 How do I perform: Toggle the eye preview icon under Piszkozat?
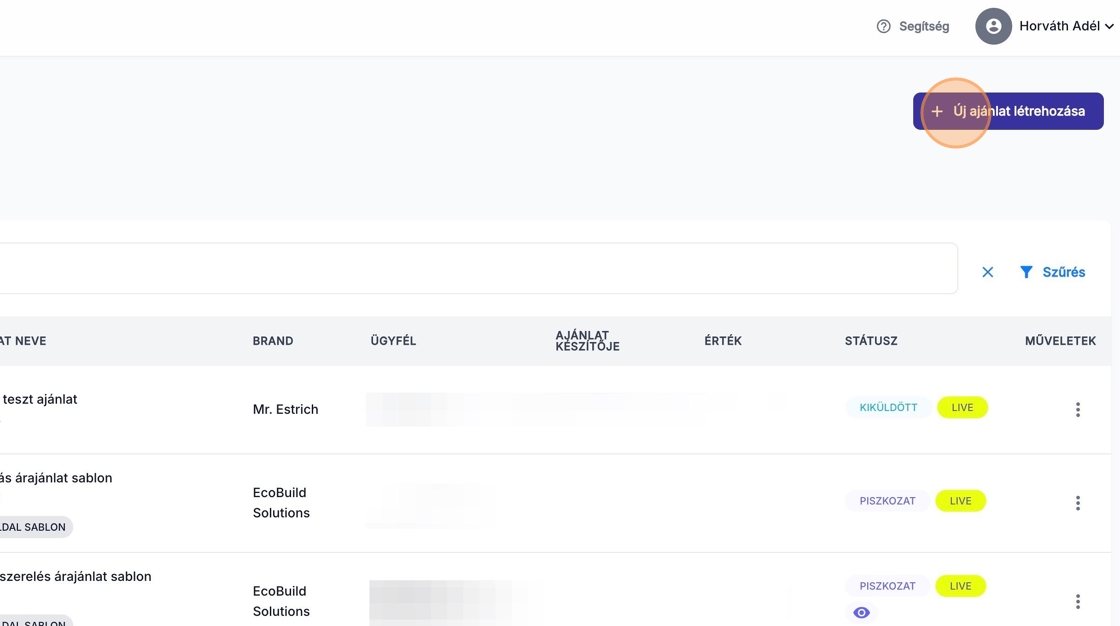862,613
